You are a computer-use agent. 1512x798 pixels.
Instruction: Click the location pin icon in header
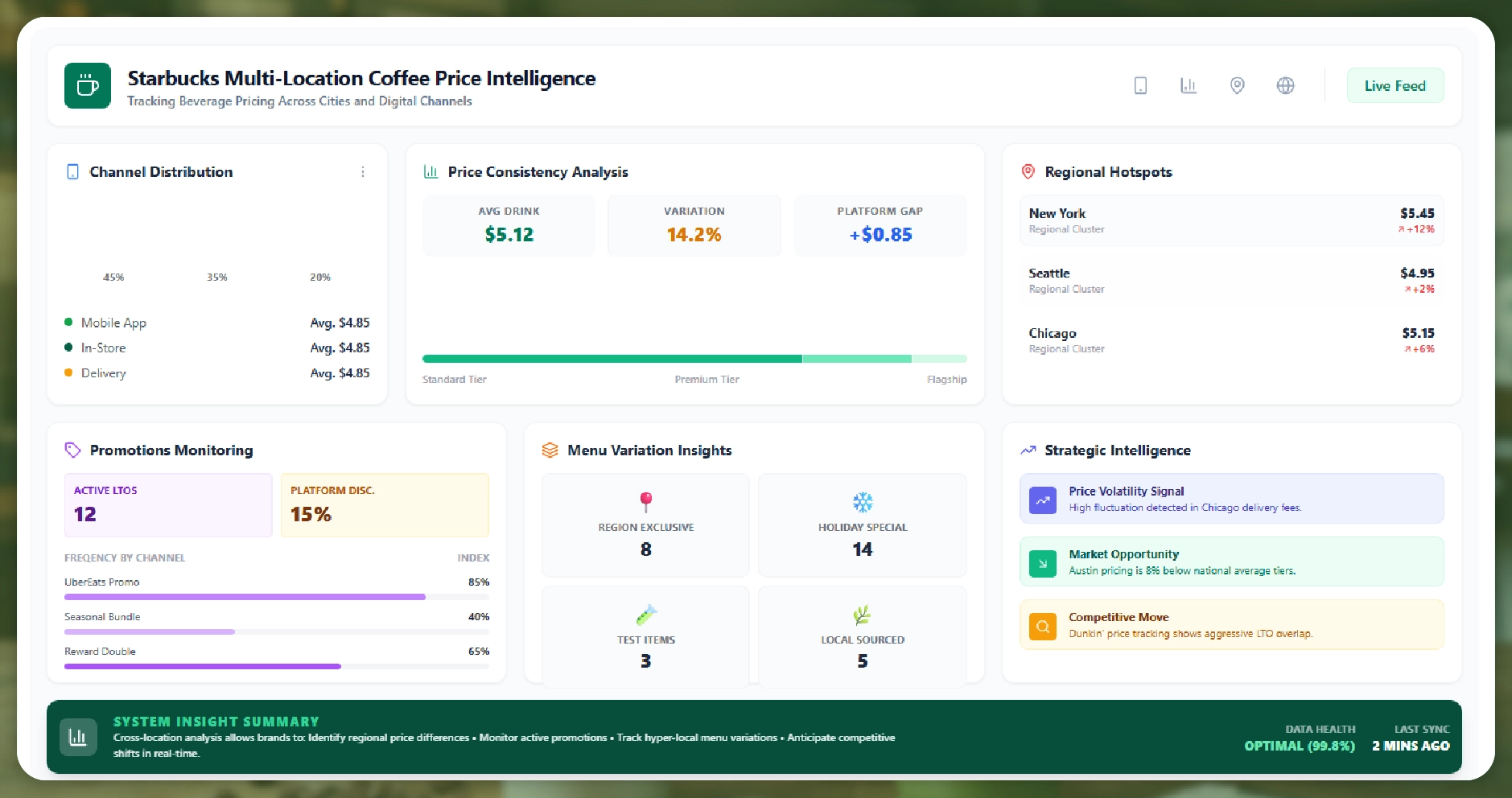click(1238, 85)
